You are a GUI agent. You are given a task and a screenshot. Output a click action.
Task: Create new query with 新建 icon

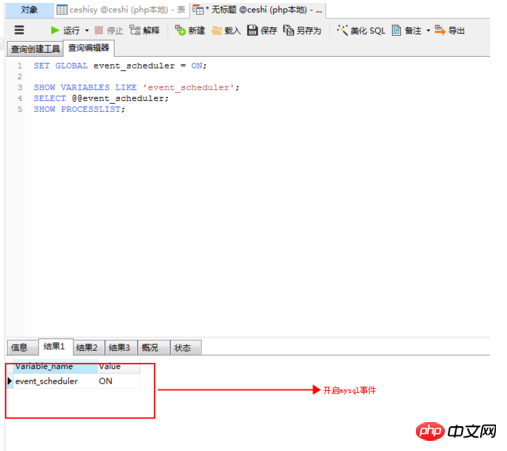pyautogui.click(x=180, y=30)
